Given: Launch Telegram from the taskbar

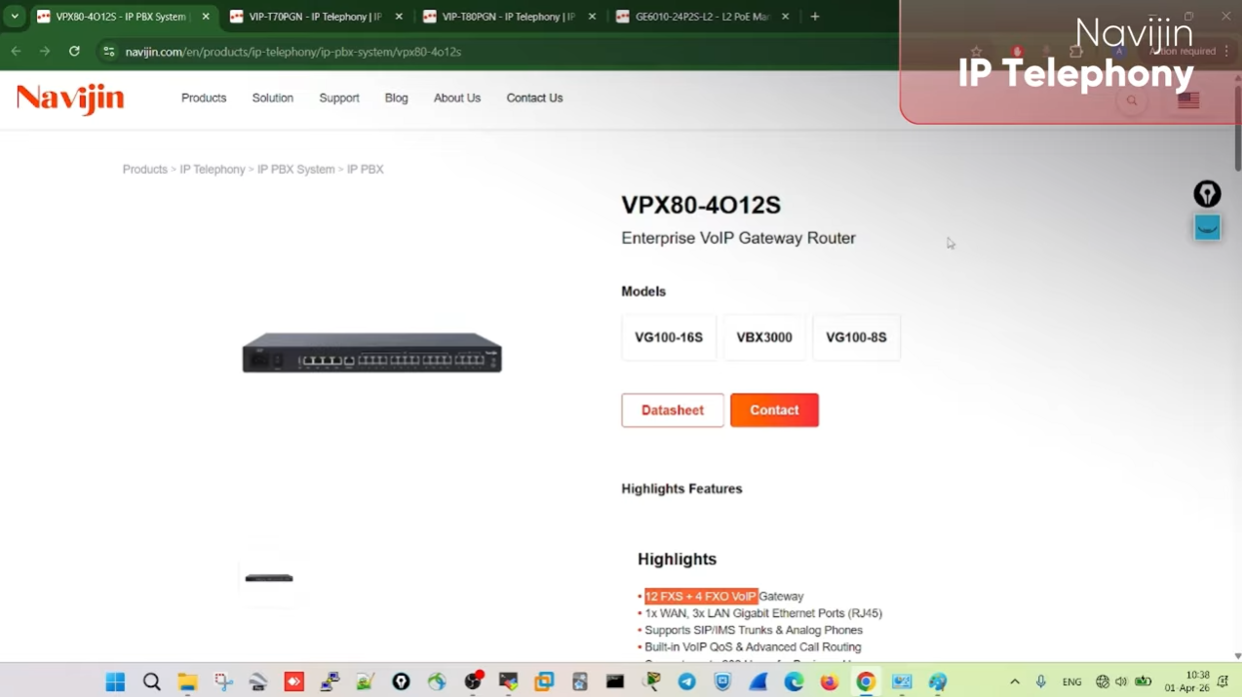Looking at the screenshot, I should 687,682.
